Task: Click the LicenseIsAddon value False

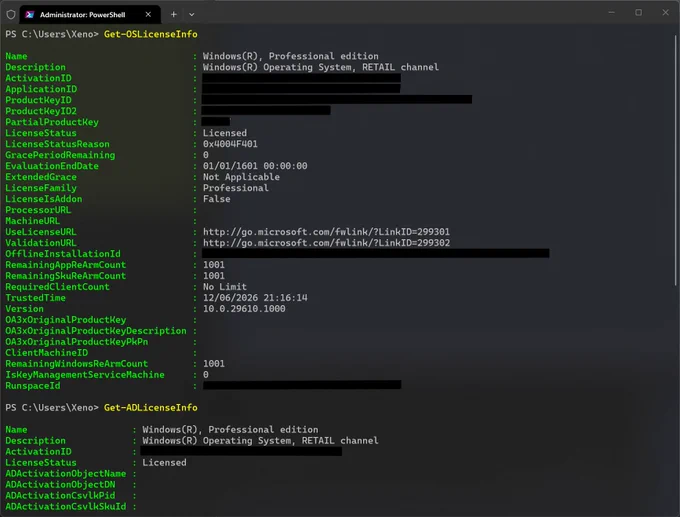Action: (216, 199)
